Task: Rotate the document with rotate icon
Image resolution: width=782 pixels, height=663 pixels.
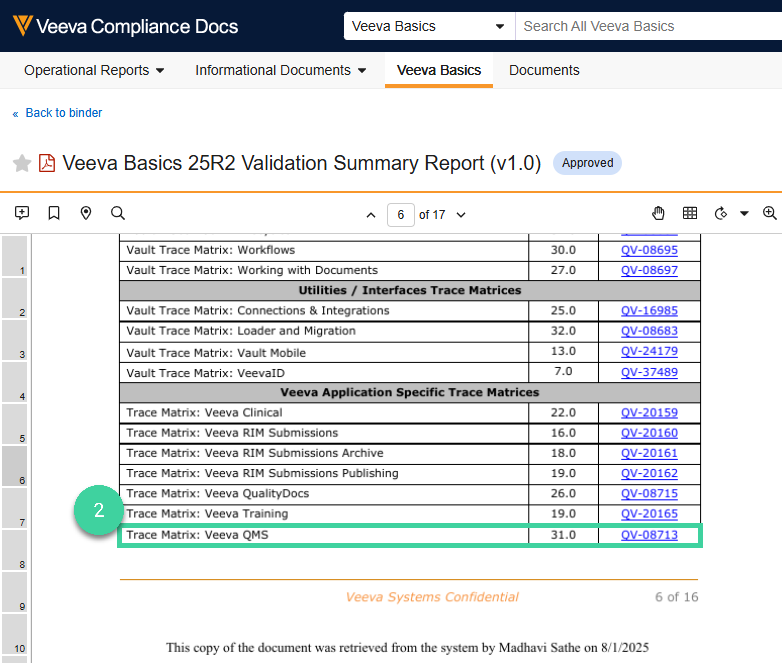Action: click(721, 214)
